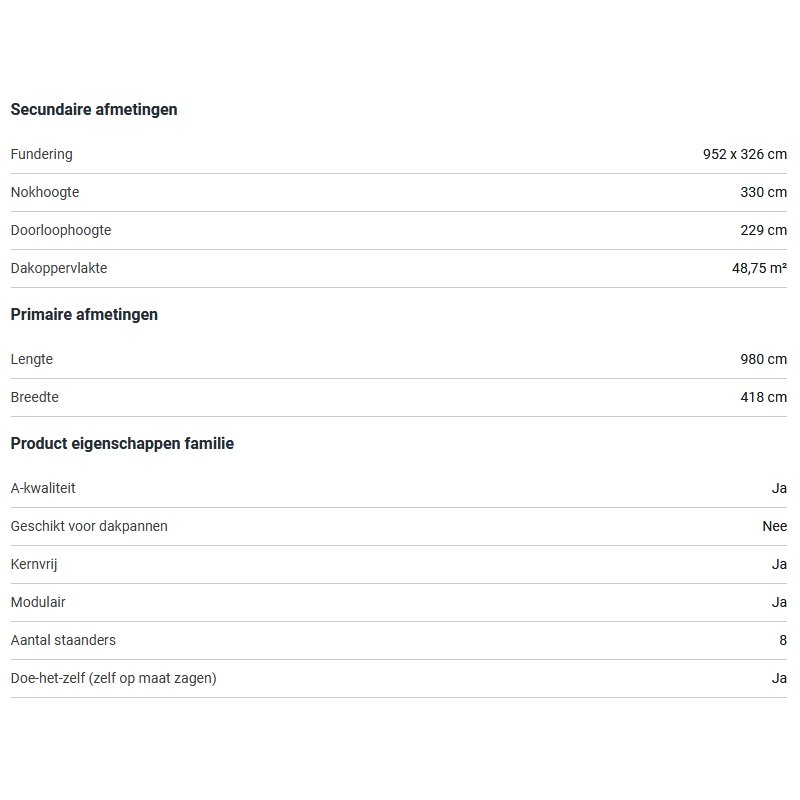Click the 330 cm nokhoogte value

pos(763,193)
